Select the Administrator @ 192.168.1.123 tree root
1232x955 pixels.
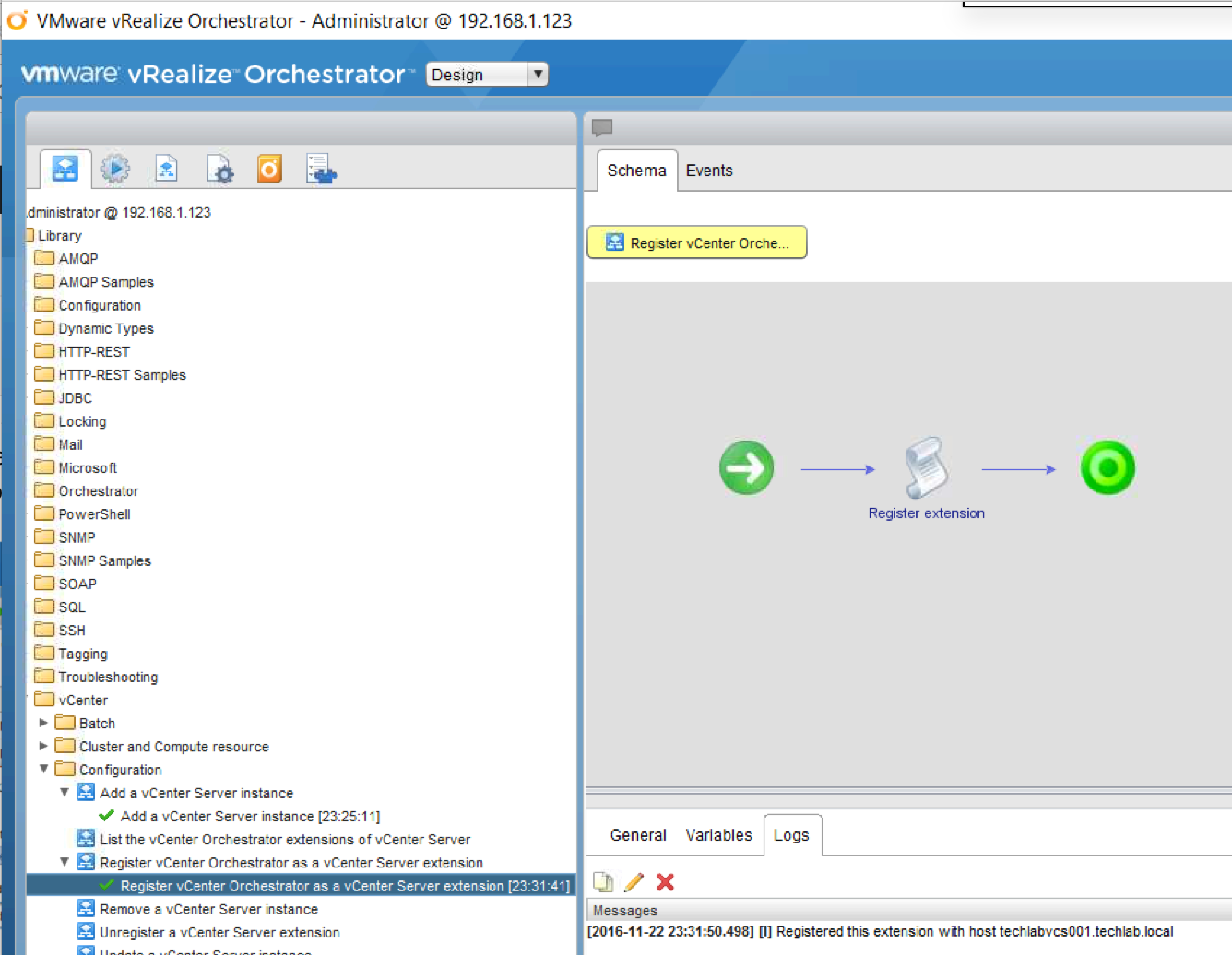119,213
